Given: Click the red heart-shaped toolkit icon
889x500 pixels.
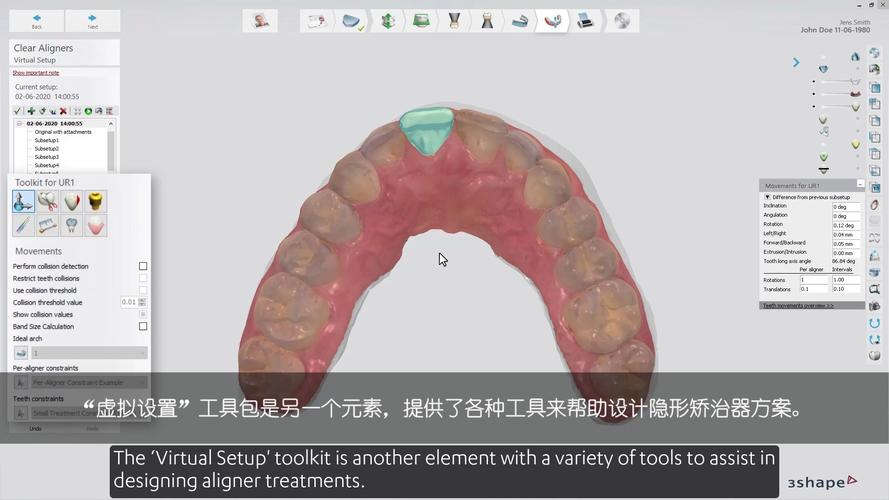Looking at the screenshot, I should [71, 202].
